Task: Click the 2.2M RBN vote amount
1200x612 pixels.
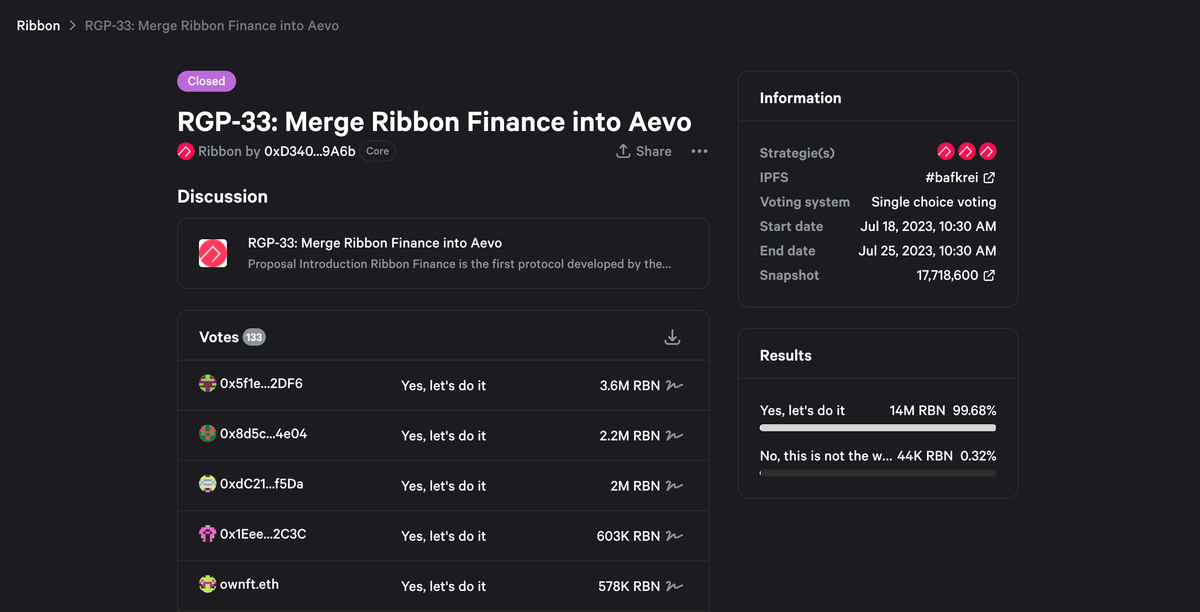Action: [x=630, y=435]
